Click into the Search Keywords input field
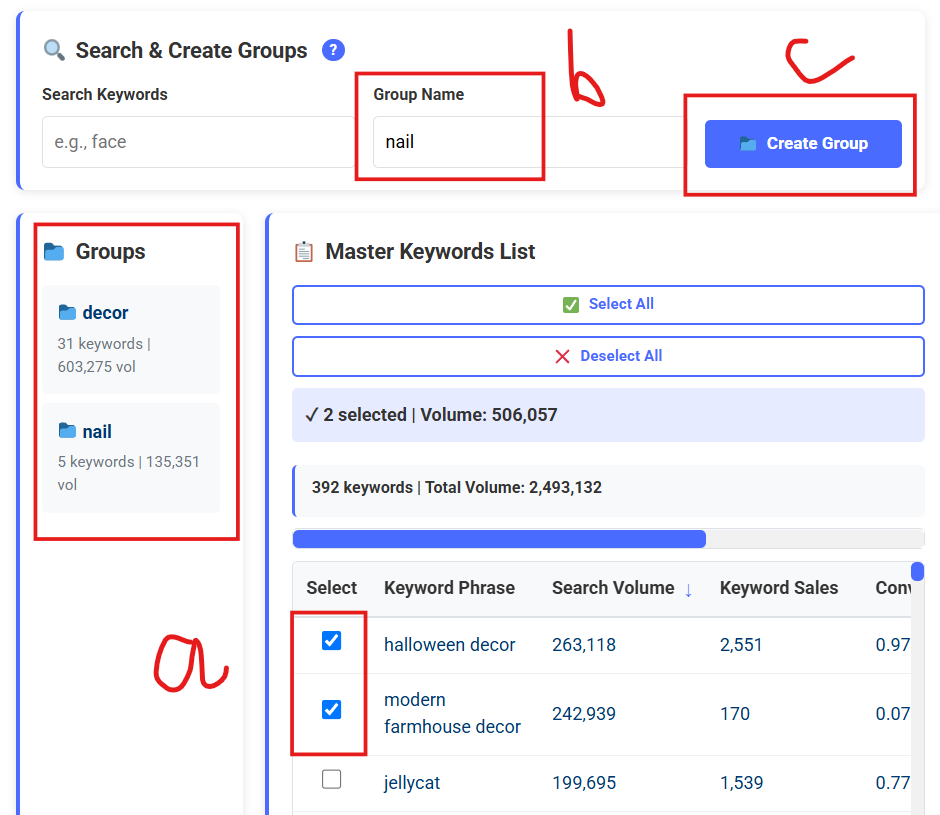The height and width of the screenshot is (815, 940). point(195,142)
